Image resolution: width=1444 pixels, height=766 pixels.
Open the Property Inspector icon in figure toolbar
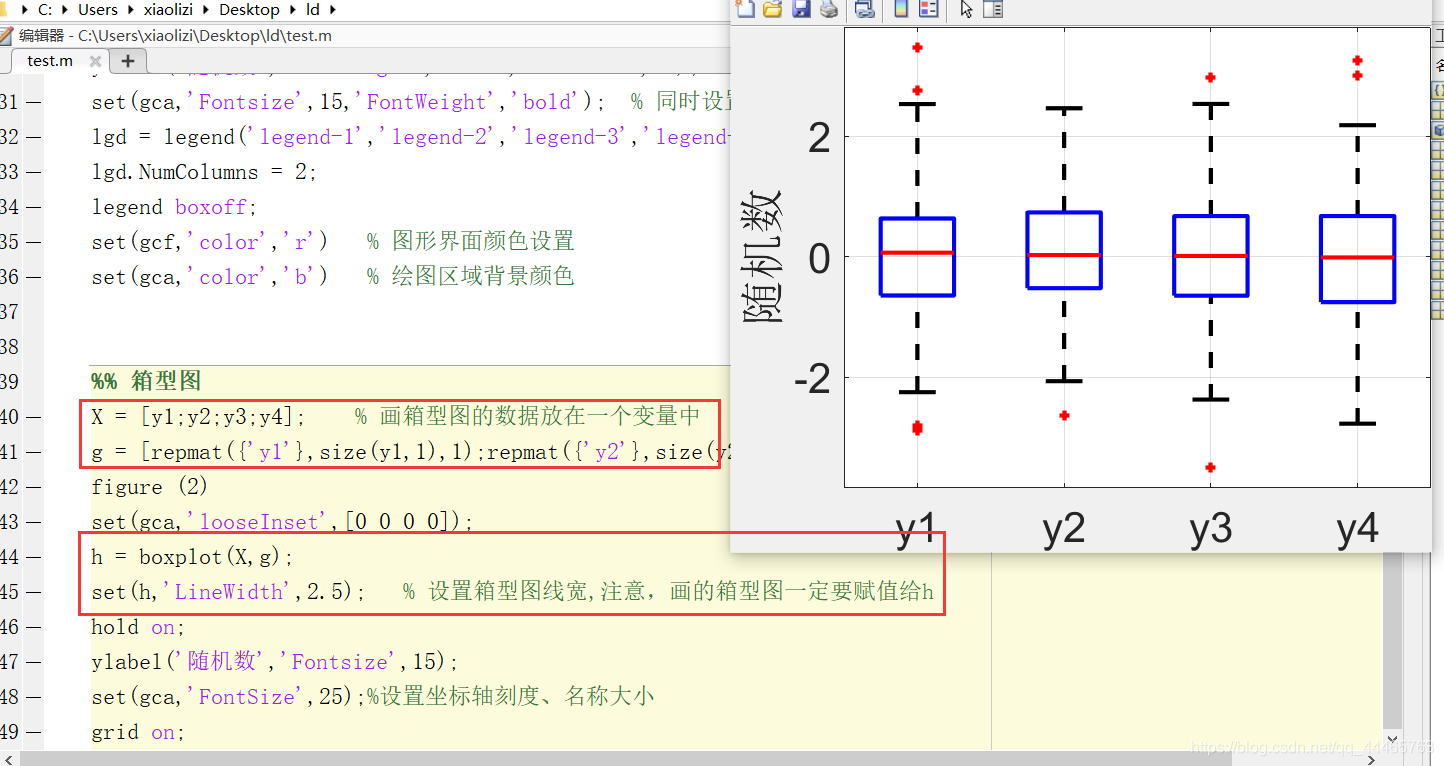993,9
